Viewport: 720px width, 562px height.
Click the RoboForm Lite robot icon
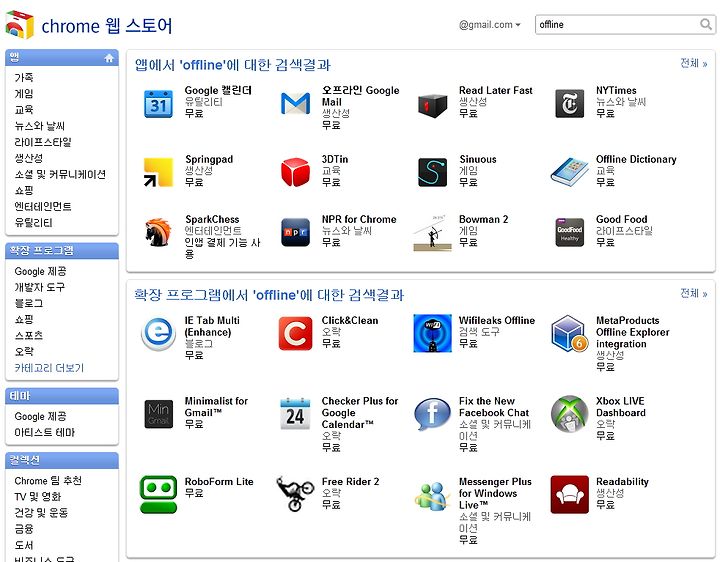point(158,495)
